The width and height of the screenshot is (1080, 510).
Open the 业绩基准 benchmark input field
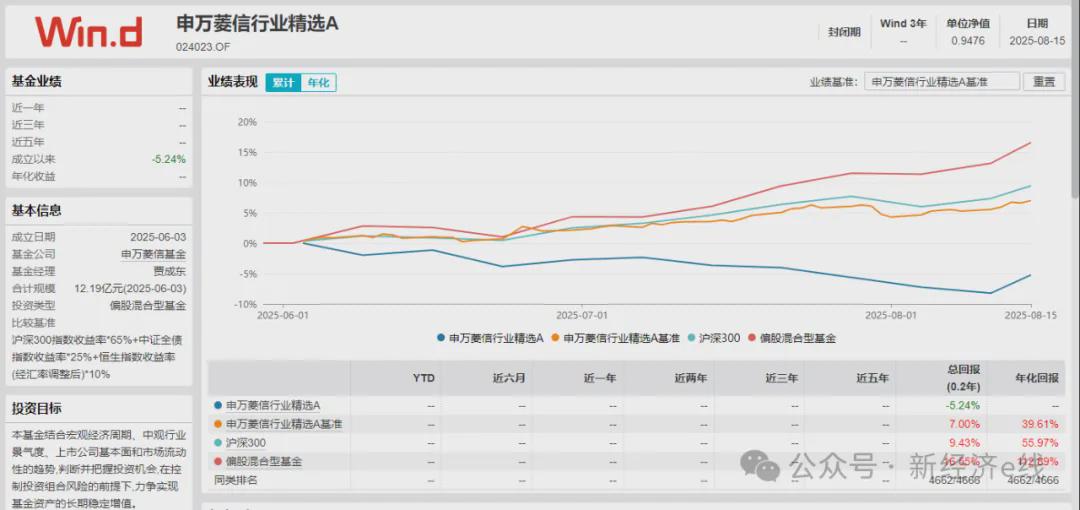pos(942,81)
